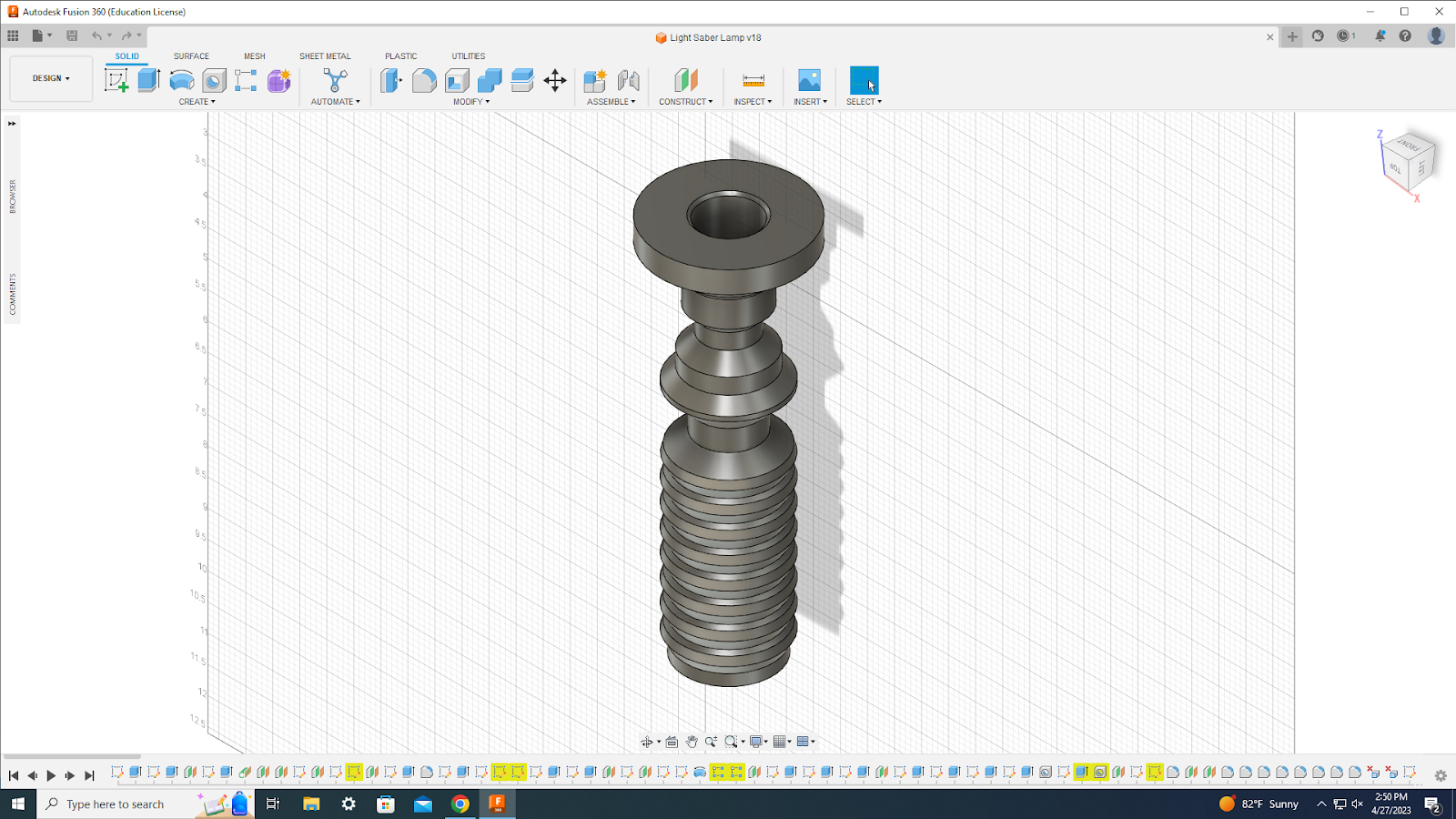
Task: Switch to the Surface tab
Action: click(x=191, y=56)
